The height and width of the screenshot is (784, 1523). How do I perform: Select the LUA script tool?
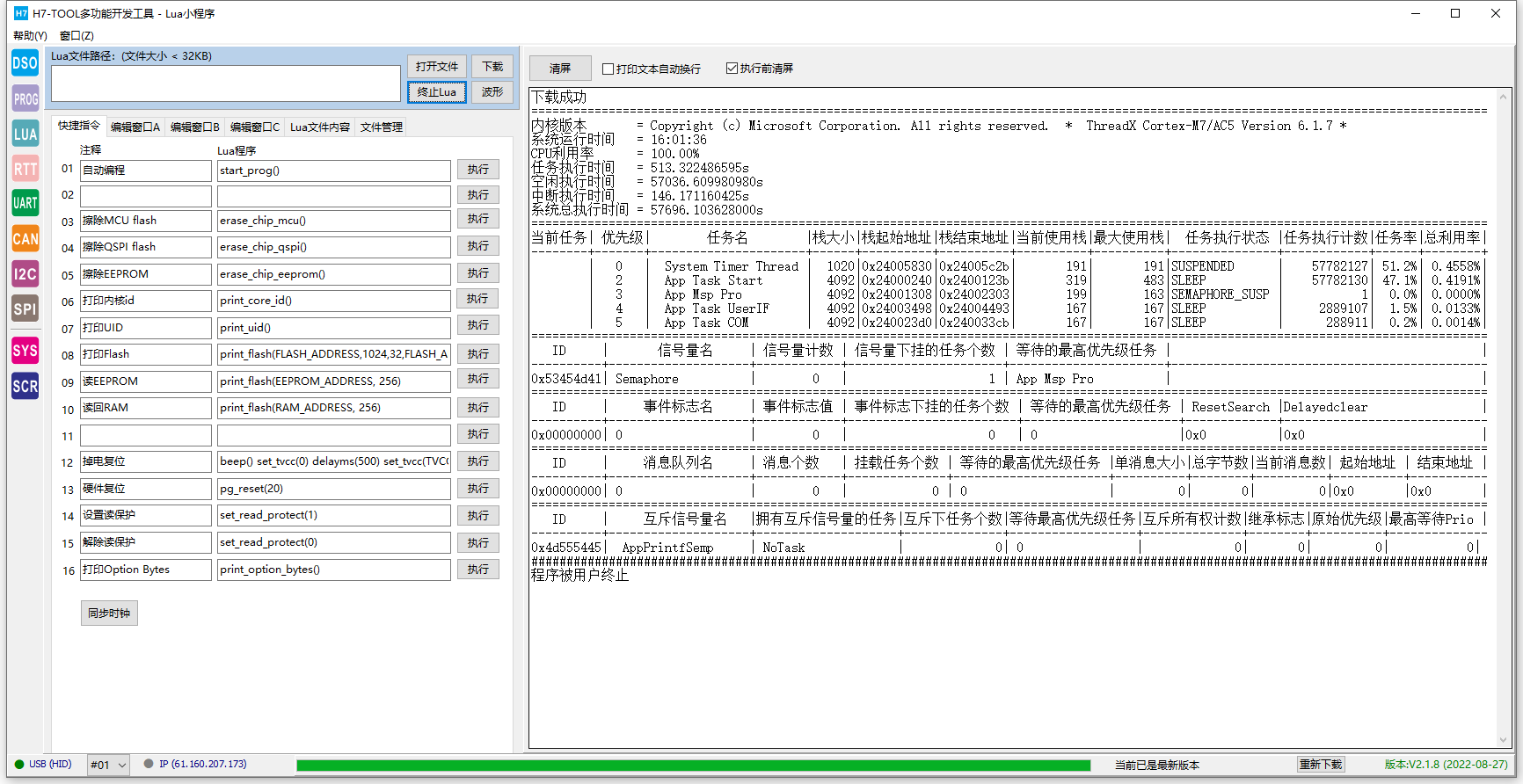[26, 134]
